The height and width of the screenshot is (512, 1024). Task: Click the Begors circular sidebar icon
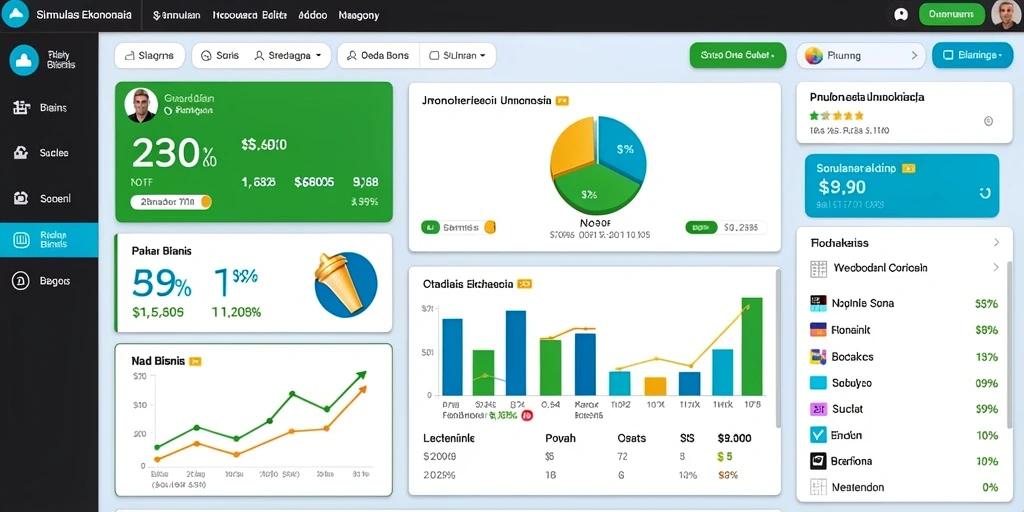(21, 281)
